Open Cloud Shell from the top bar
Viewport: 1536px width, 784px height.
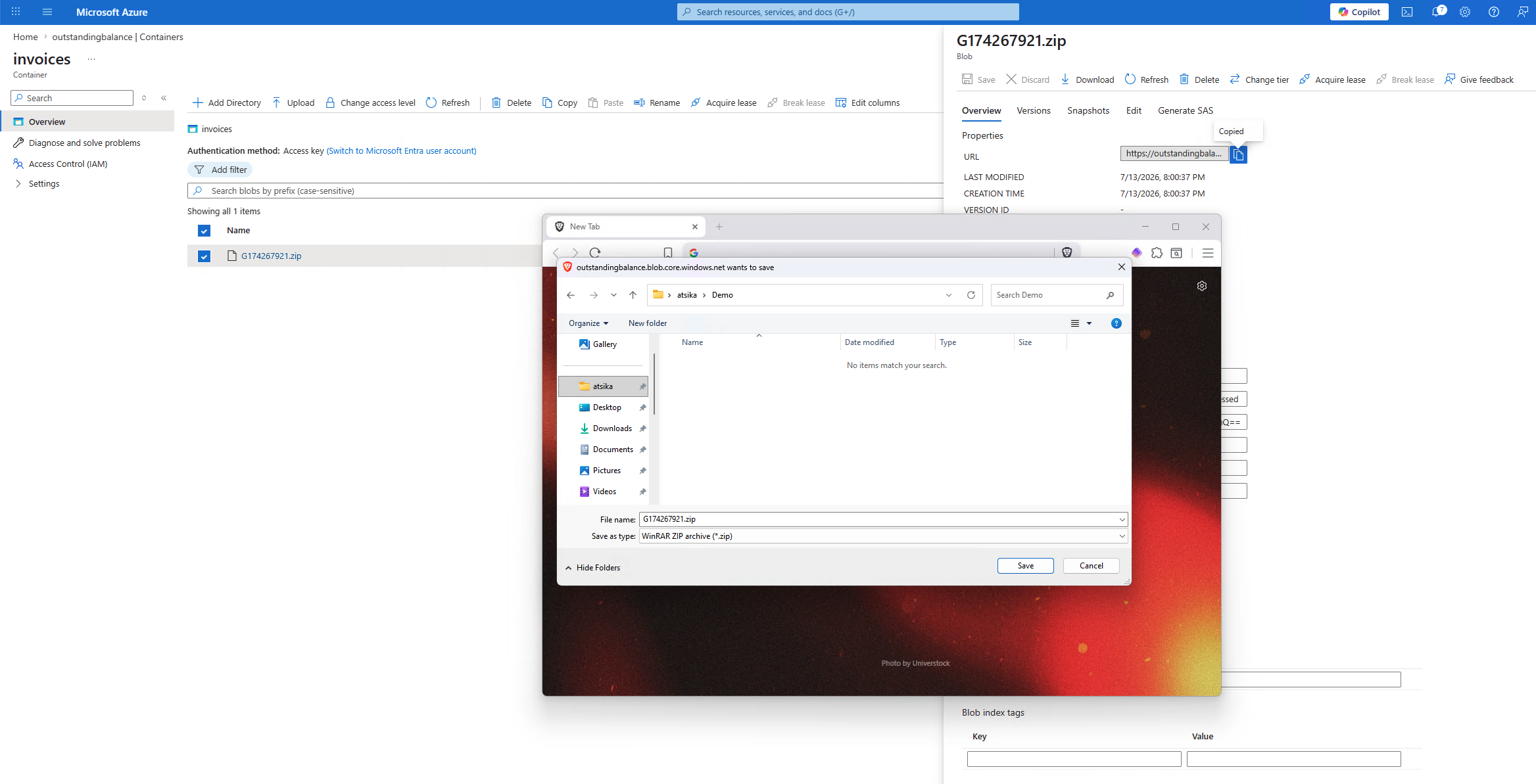tap(1407, 12)
